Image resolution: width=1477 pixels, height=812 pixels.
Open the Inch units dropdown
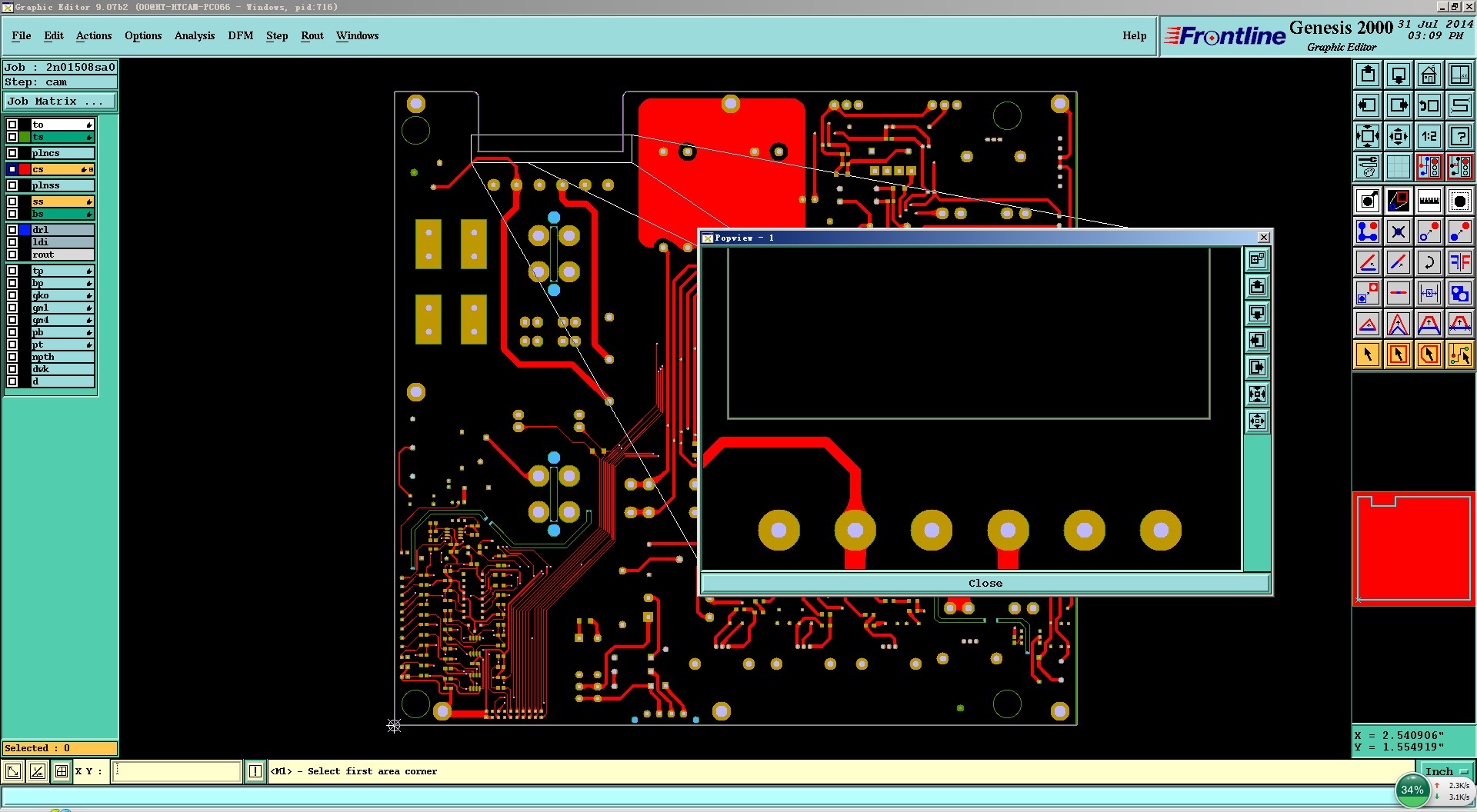coord(1445,771)
